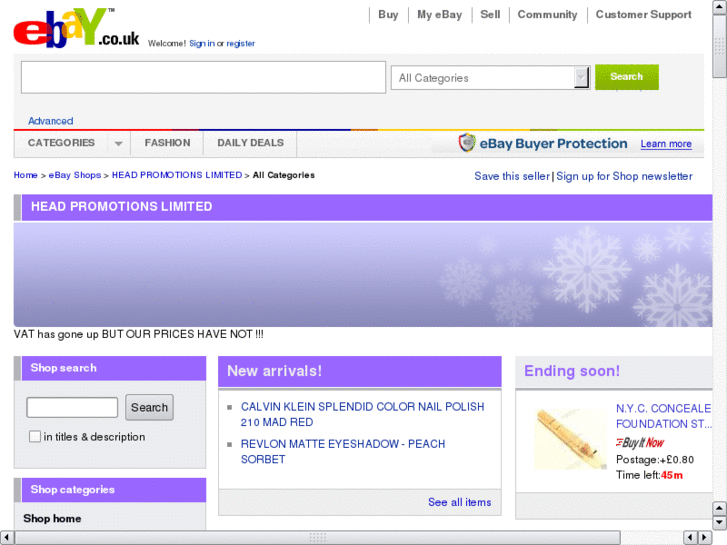Click the horizontal scrollbar right arrow at far right
The width and height of the screenshot is (727, 545).
705,537
